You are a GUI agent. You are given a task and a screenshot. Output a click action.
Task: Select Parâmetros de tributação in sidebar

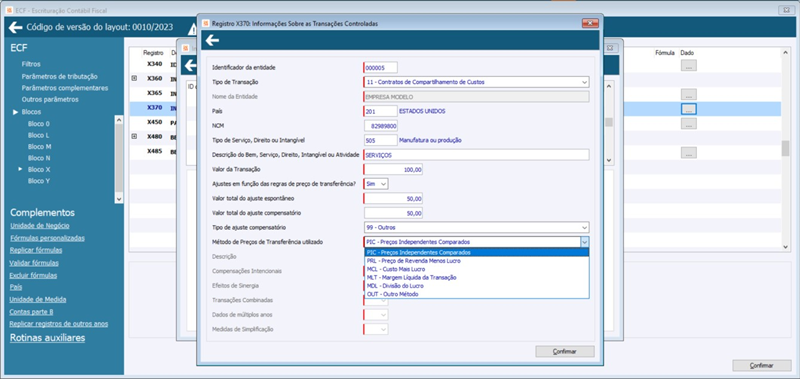click(60, 77)
